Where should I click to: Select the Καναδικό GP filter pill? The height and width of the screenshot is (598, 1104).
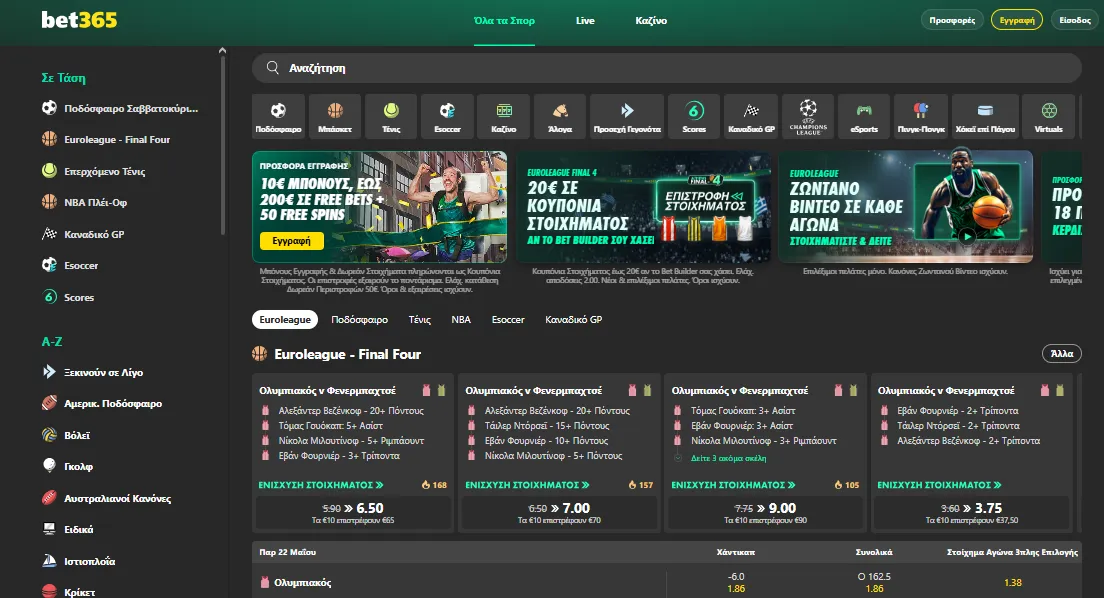(x=574, y=319)
